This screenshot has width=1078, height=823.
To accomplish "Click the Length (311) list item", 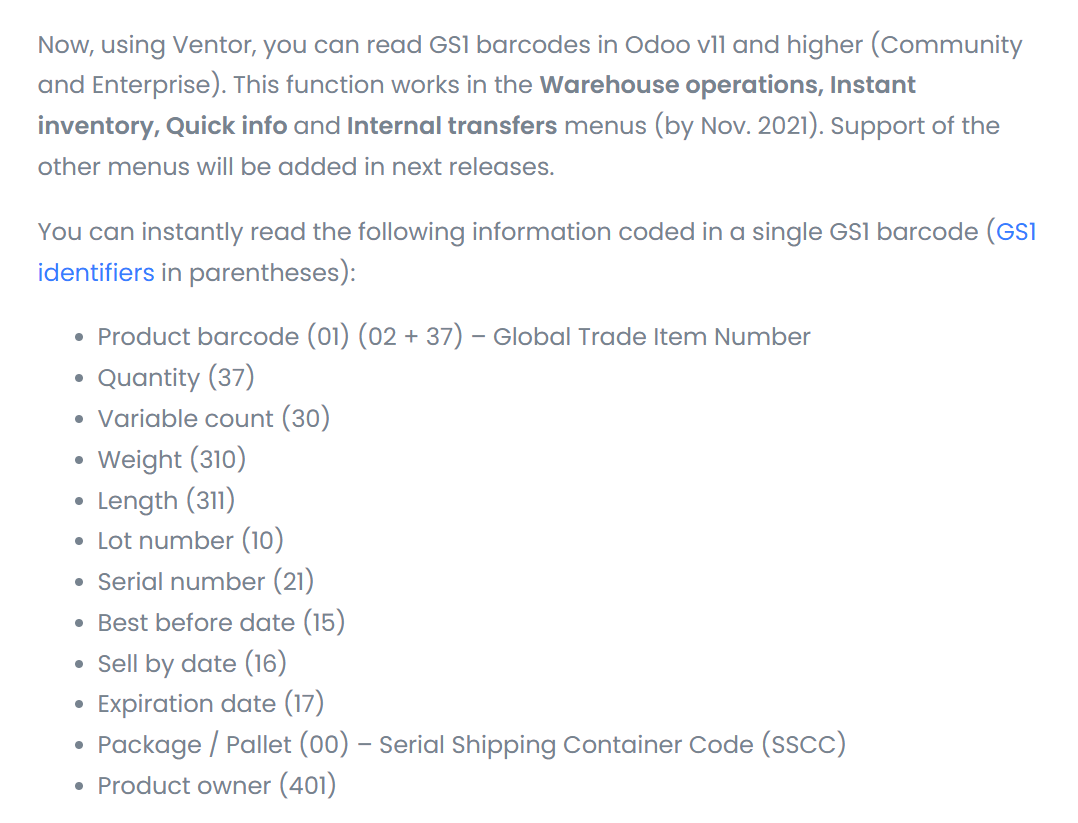I will pyautogui.click(x=166, y=501).
